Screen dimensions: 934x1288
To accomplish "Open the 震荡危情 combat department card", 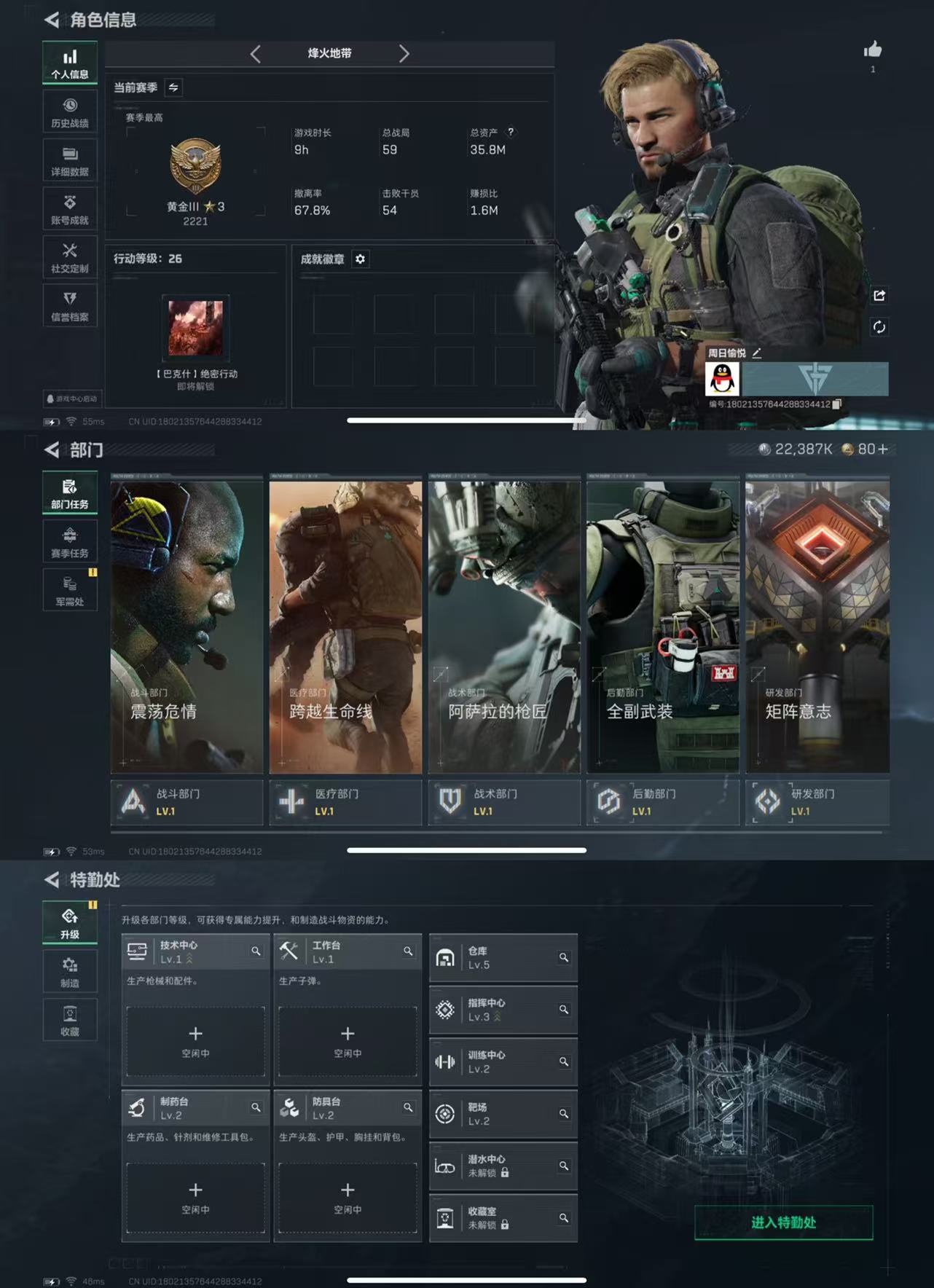I will tap(187, 627).
